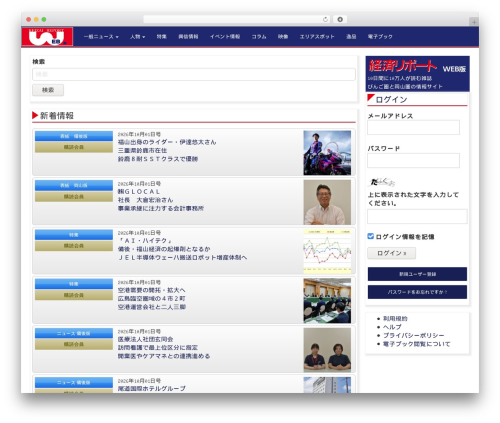Click the 検索 search button
The width and height of the screenshot is (500, 423).
click(48, 90)
